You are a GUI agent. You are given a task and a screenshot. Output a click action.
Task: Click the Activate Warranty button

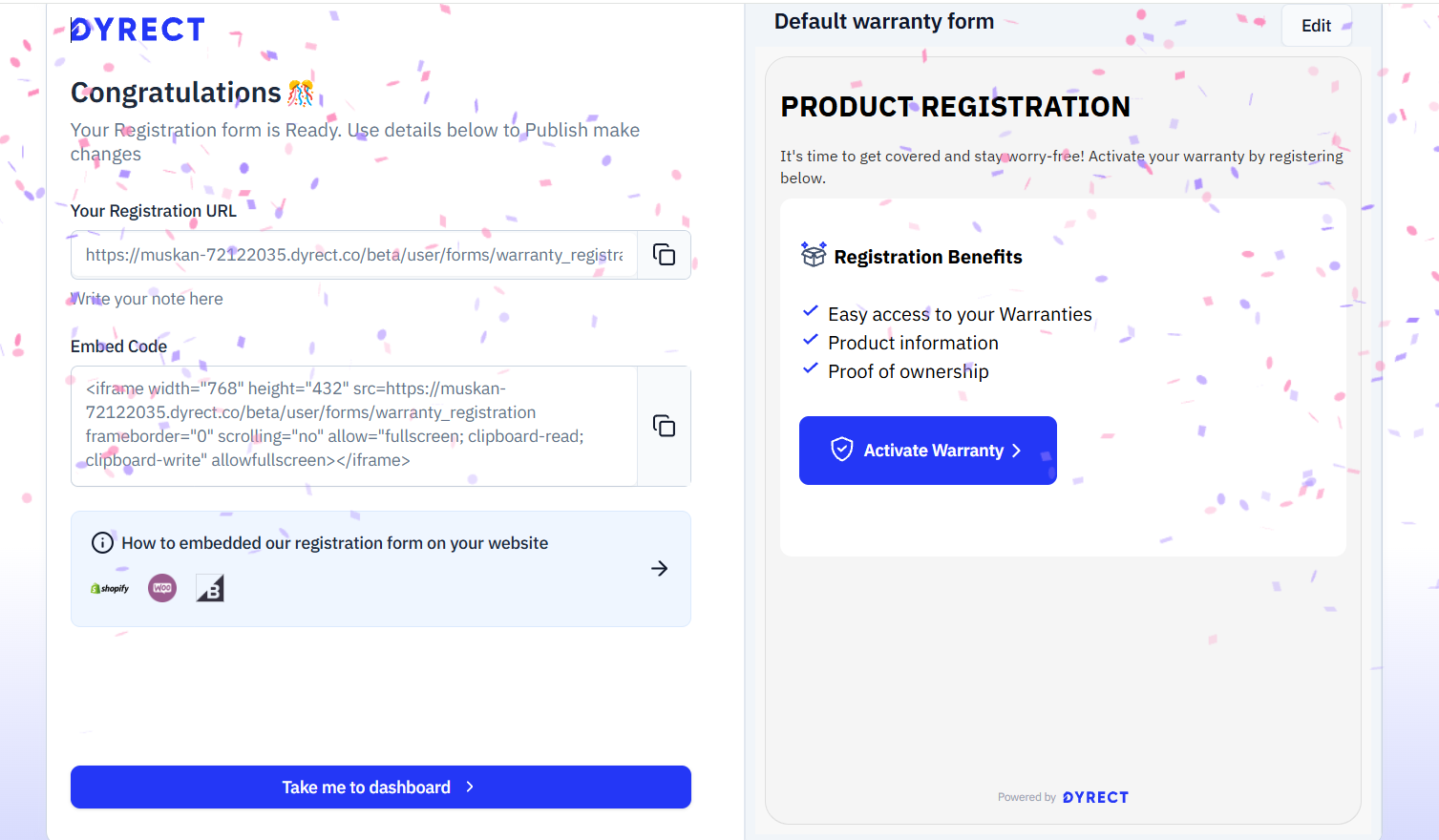(927, 451)
